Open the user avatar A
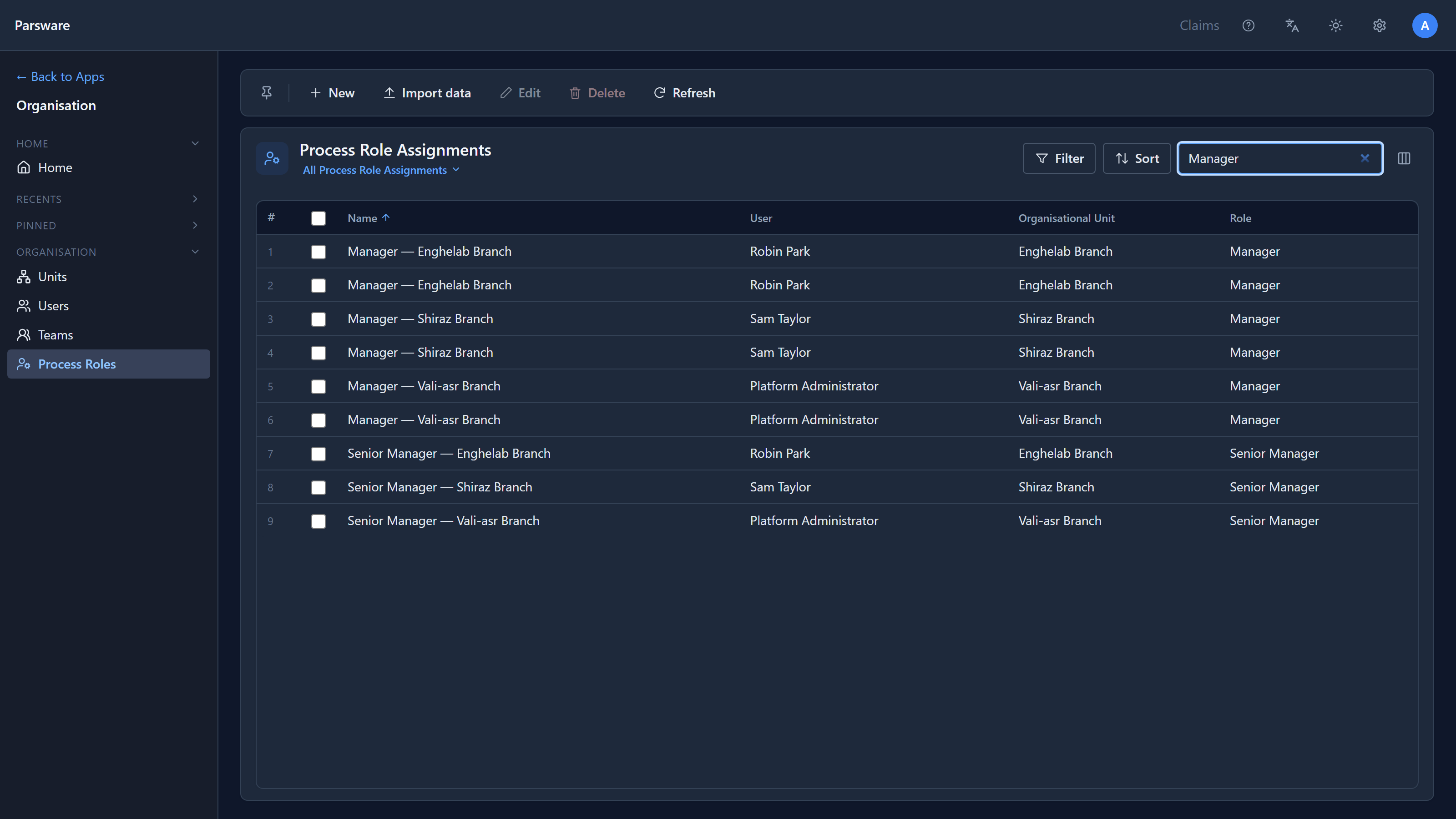 coord(1424,25)
